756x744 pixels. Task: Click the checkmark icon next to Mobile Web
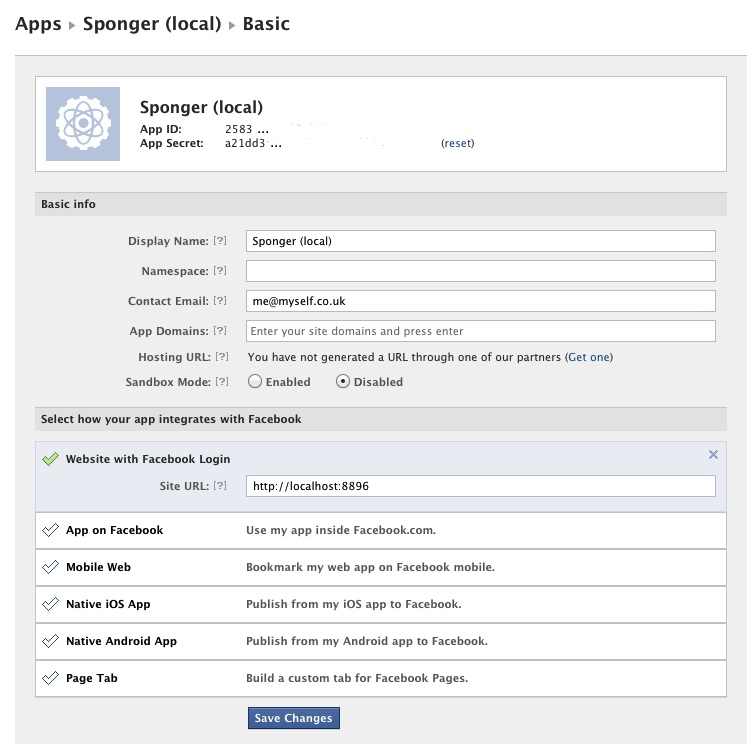click(50, 567)
